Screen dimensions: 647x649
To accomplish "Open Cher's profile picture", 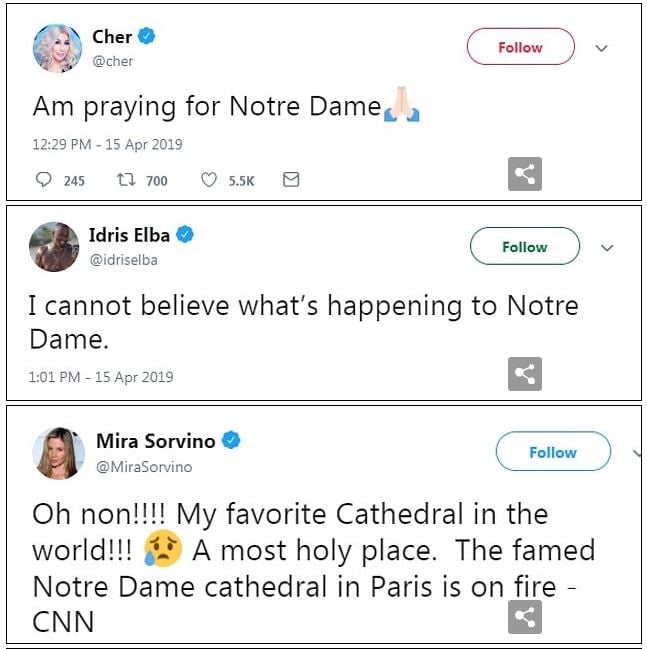I will click(55, 48).
